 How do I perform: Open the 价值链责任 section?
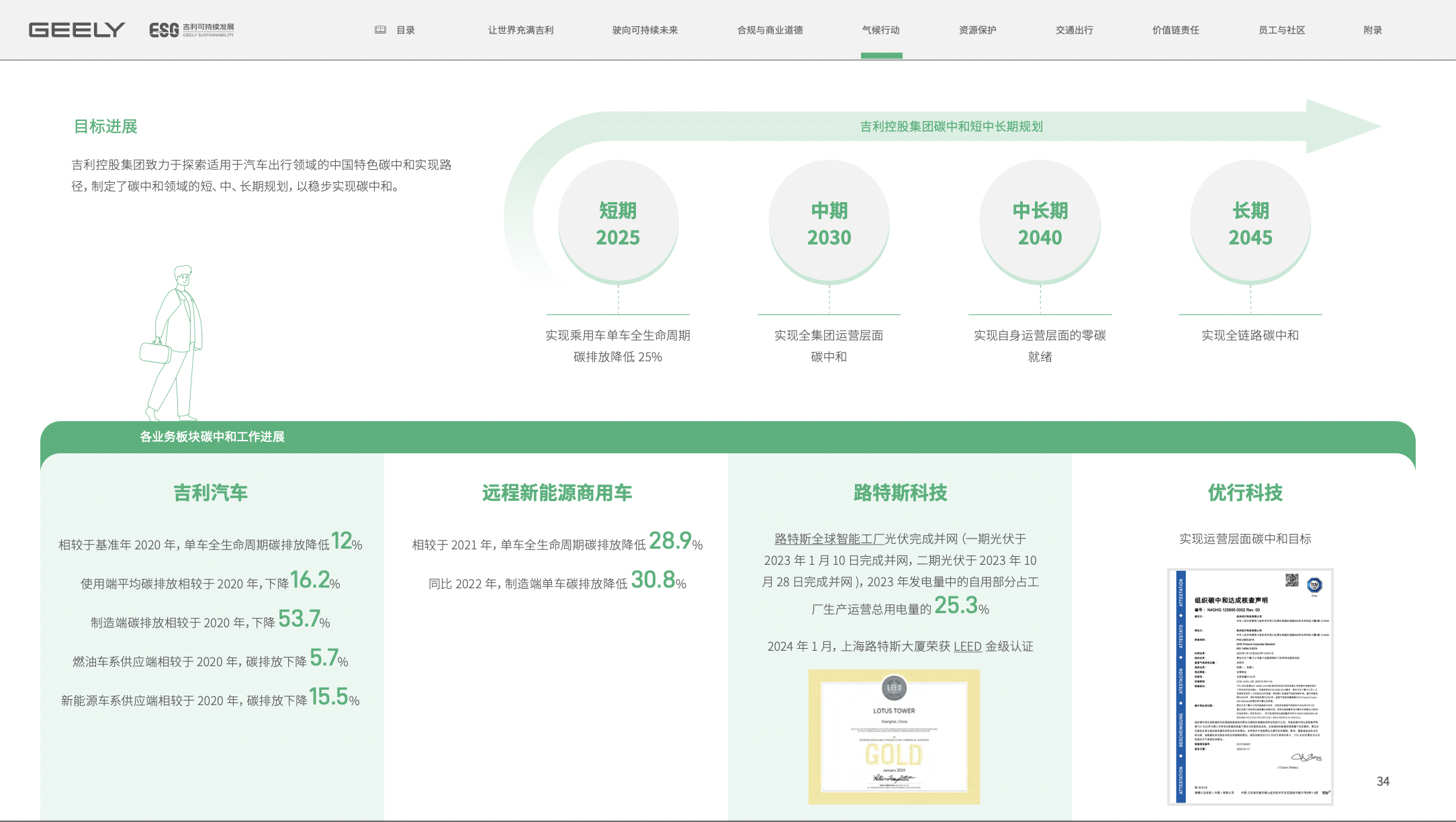[1175, 30]
